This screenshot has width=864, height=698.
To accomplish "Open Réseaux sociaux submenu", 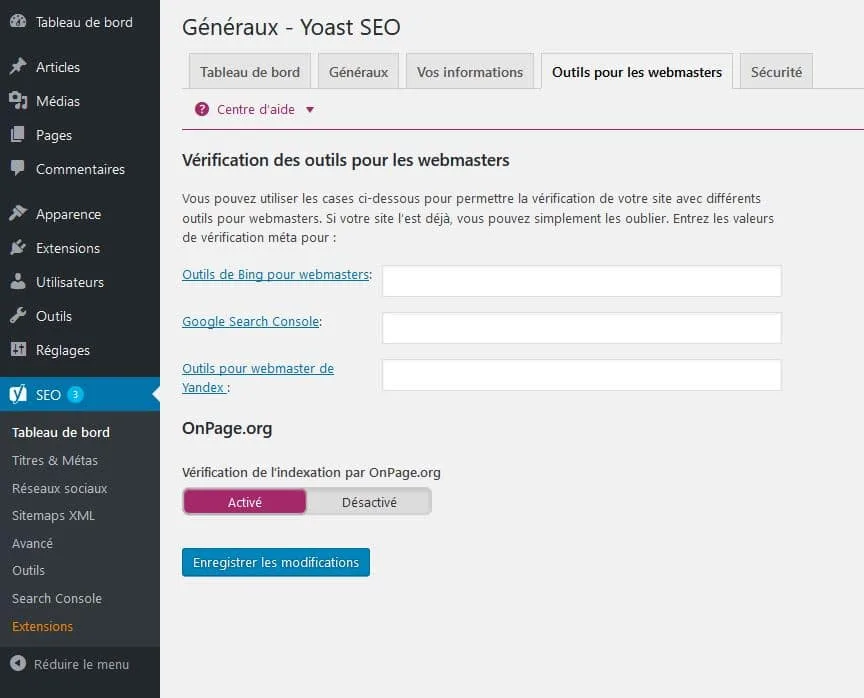I will tap(60, 488).
